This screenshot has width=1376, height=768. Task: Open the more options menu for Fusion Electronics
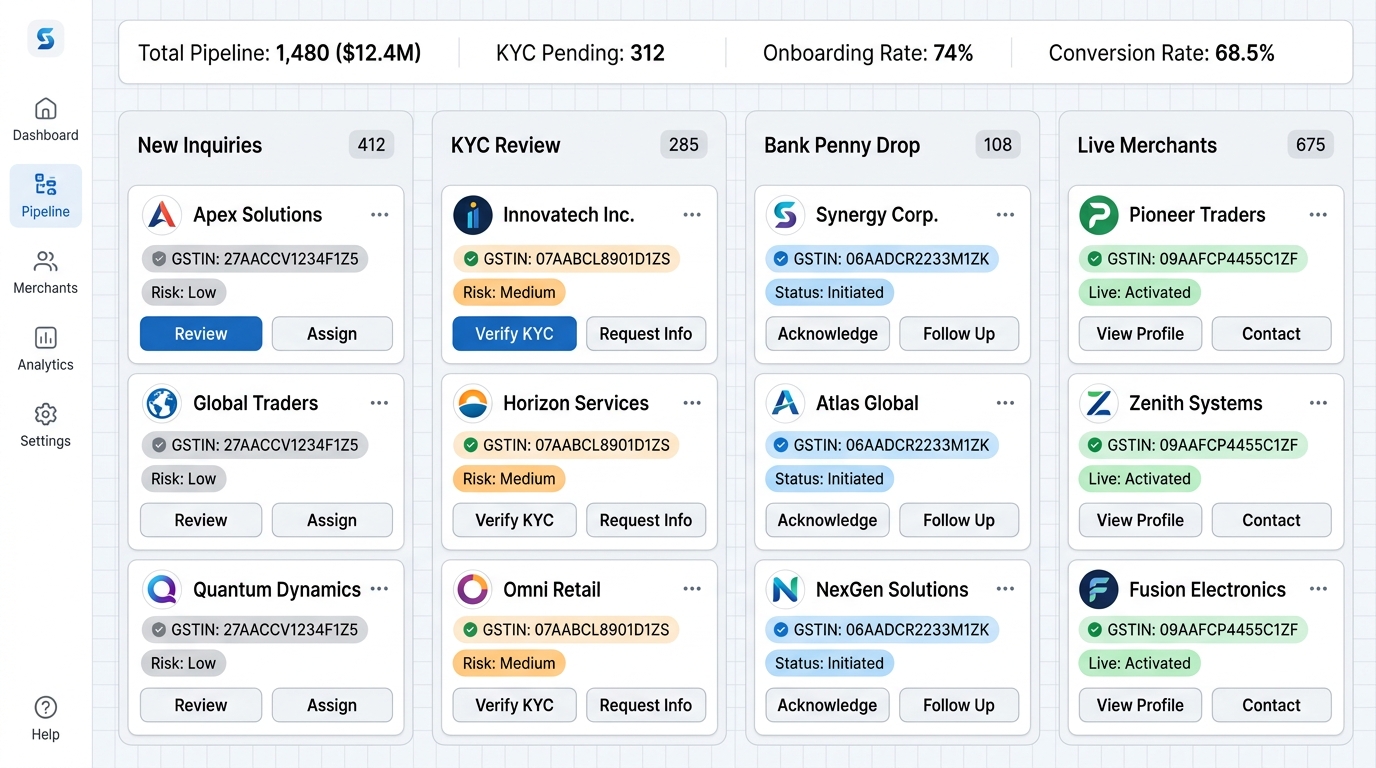coord(1318,589)
